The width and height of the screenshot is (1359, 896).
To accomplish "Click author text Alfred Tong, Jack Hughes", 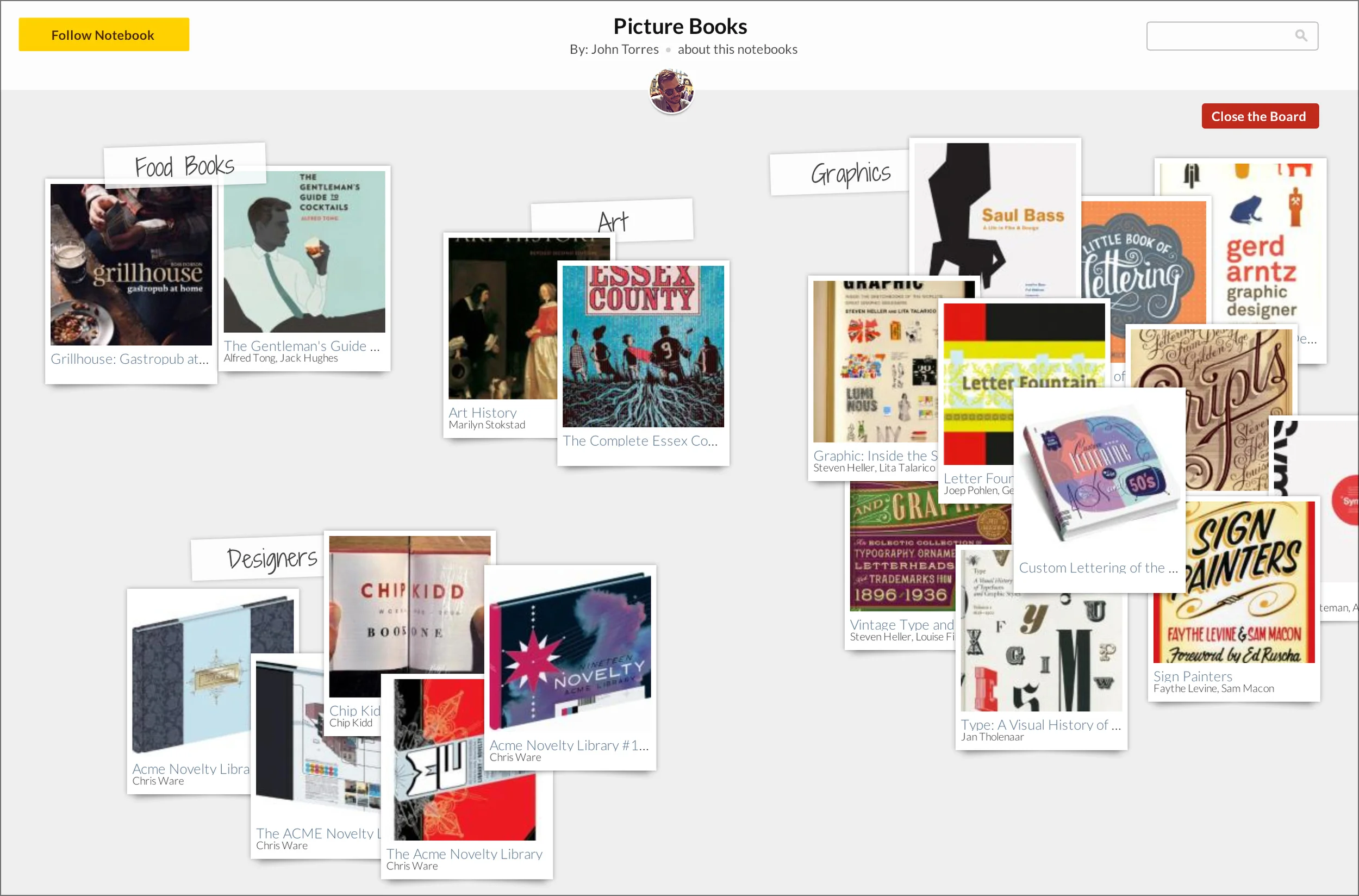I will click(x=280, y=358).
